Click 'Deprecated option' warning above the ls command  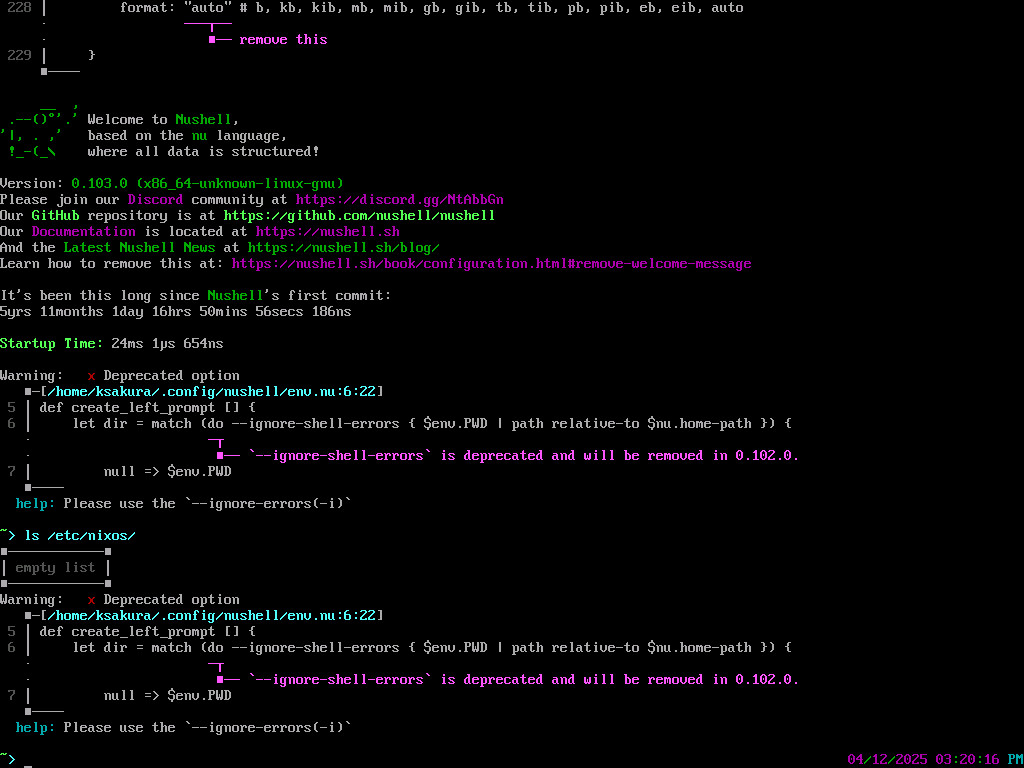[171, 376]
